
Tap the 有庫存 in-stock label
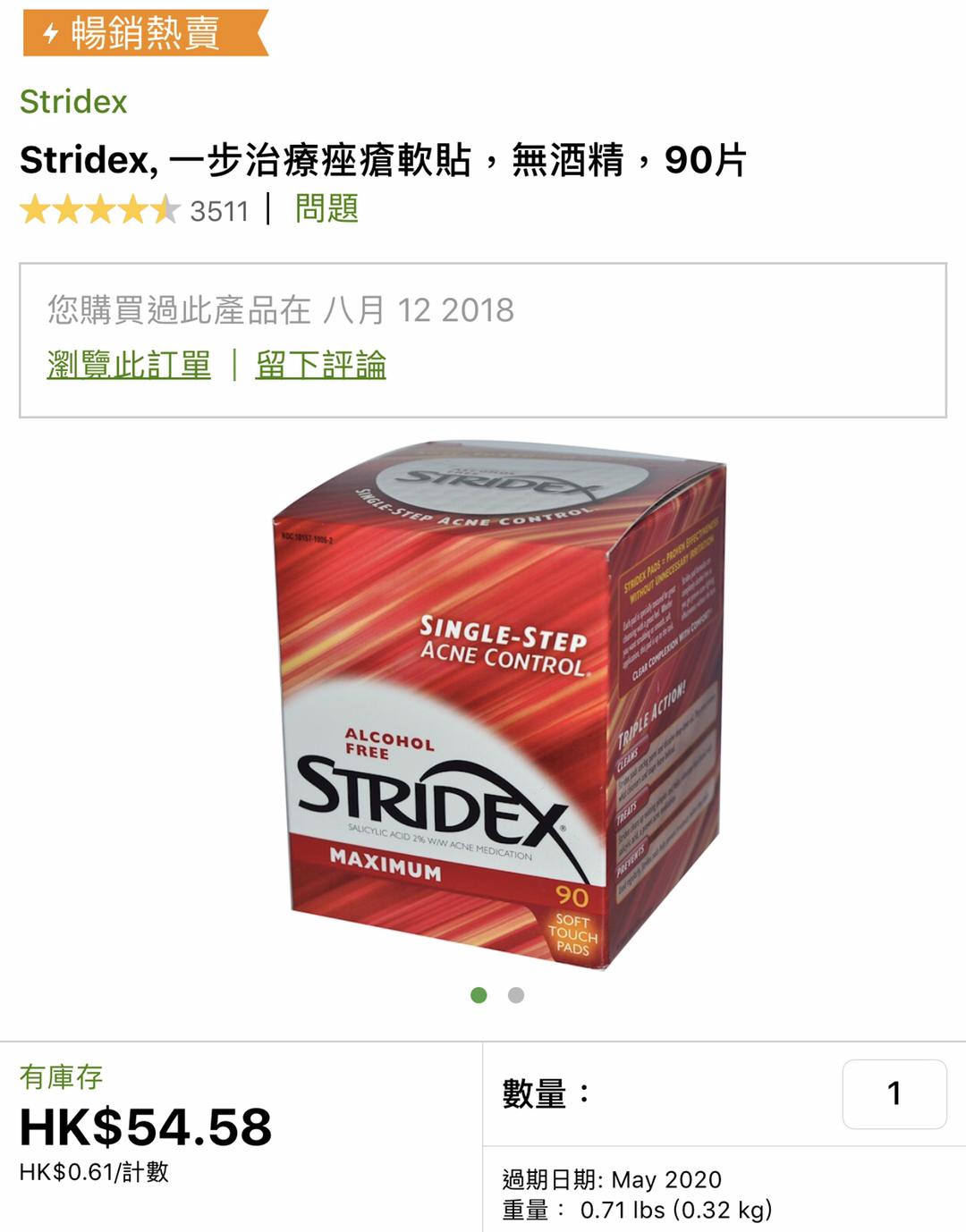click(61, 1076)
